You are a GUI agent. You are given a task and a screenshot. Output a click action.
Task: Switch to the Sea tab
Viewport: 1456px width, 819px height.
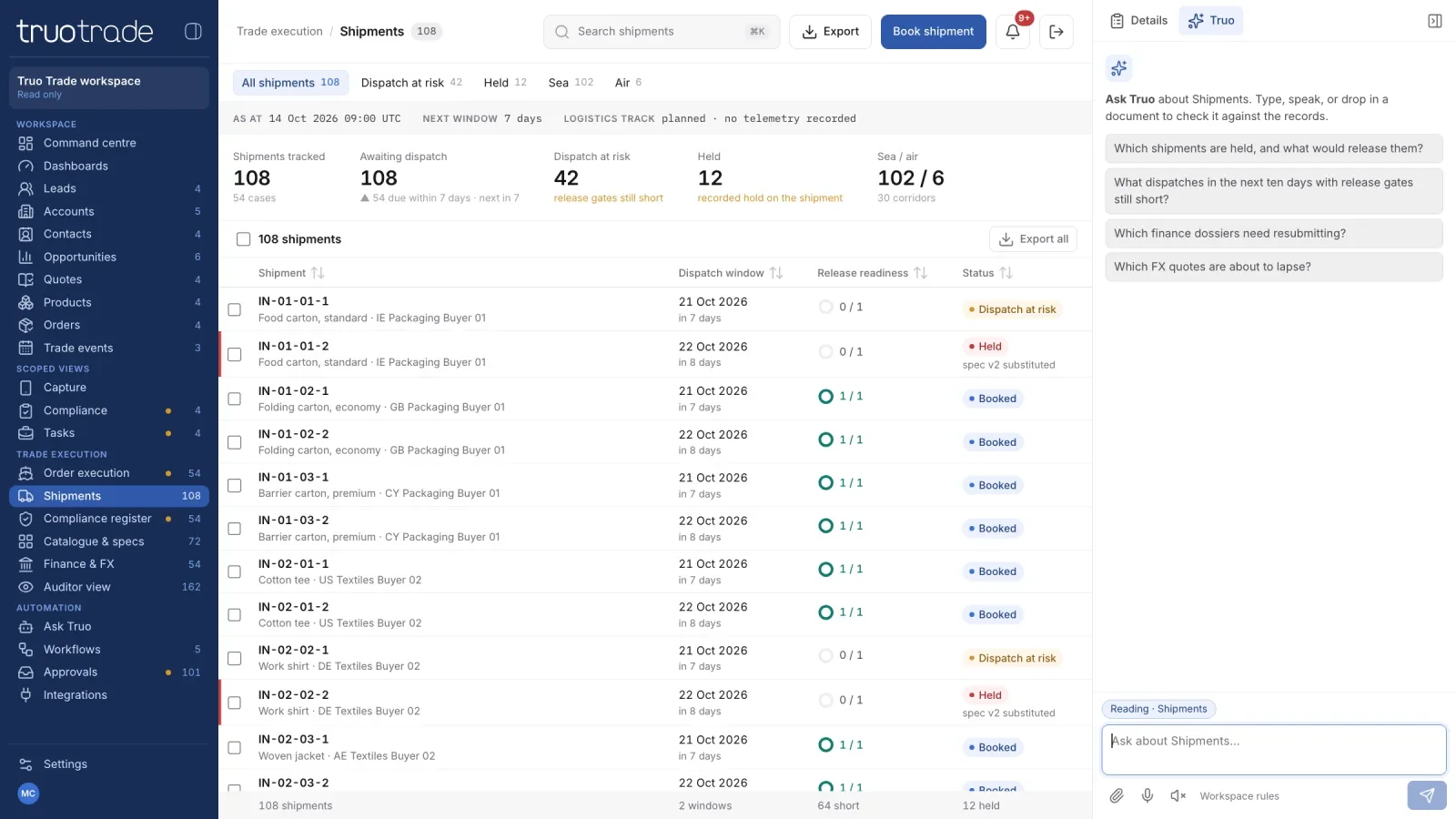coord(571,83)
